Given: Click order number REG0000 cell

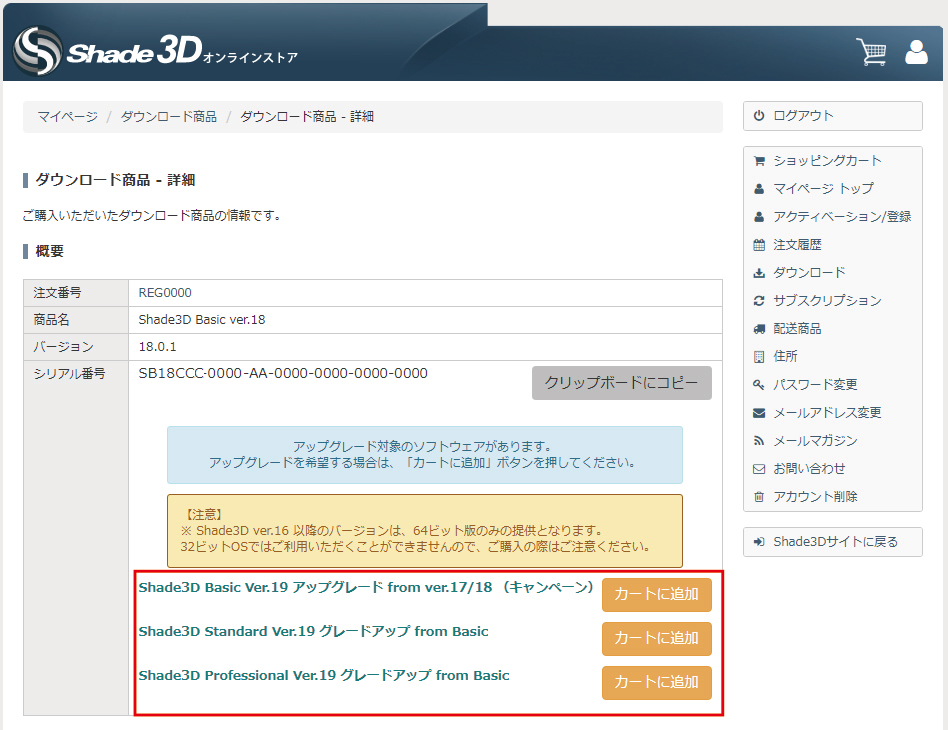Looking at the screenshot, I should 425,293.
